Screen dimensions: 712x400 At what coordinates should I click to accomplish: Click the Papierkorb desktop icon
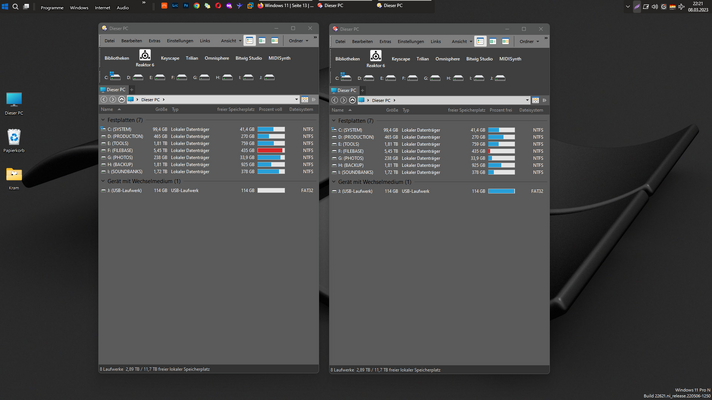pyautogui.click(x=14, y=139)
